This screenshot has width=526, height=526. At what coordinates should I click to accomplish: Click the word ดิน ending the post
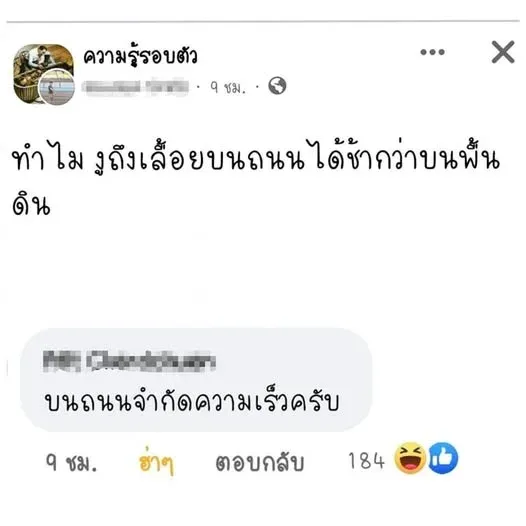[x=31, y=203]
